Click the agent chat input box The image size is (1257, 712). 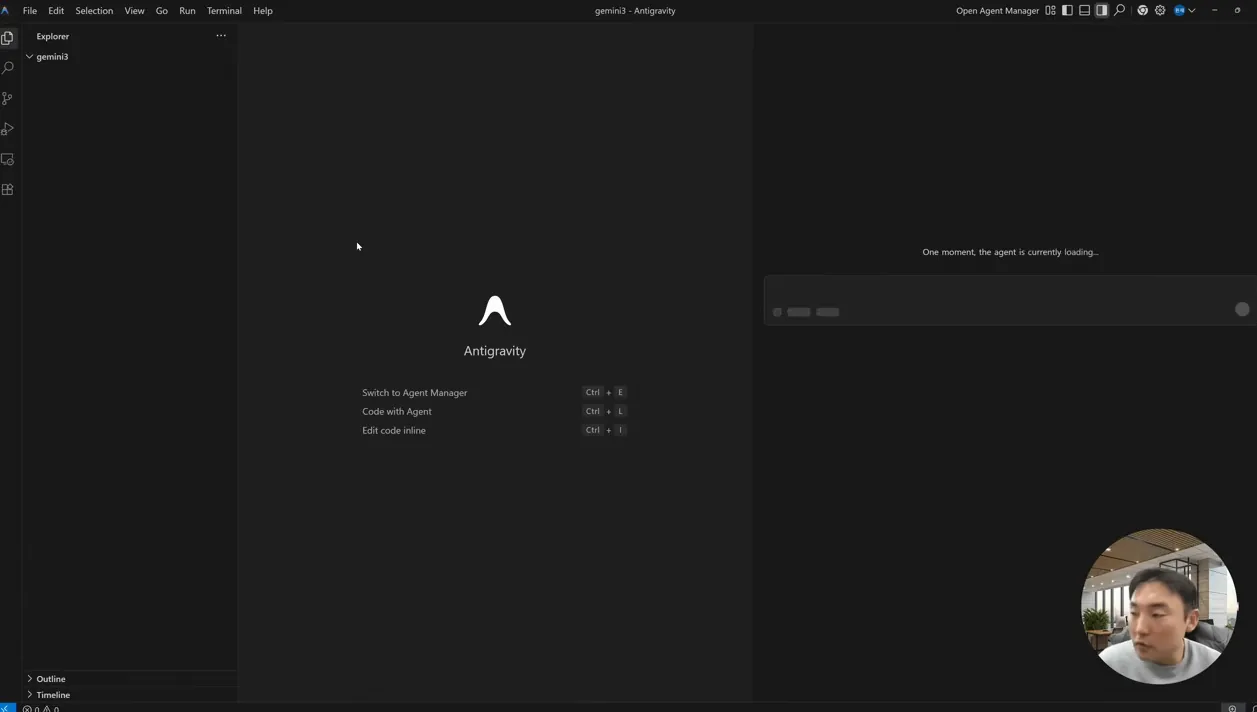[x=1010, y=300]
